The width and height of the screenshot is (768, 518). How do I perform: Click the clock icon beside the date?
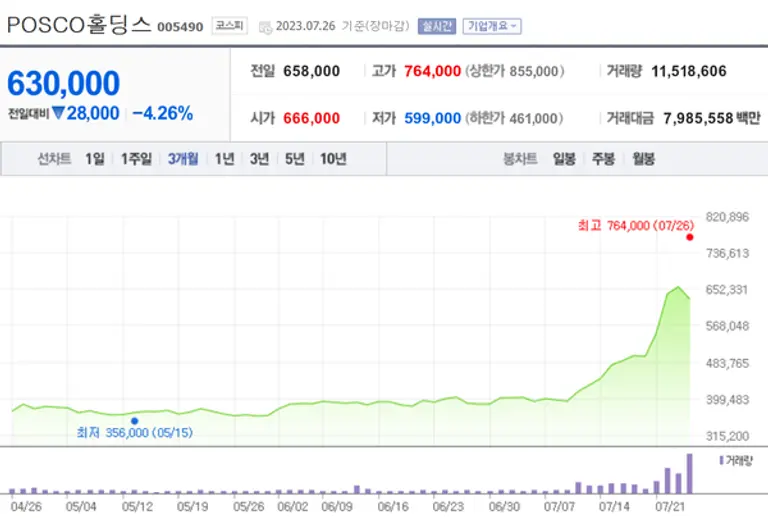click(265, 27)
